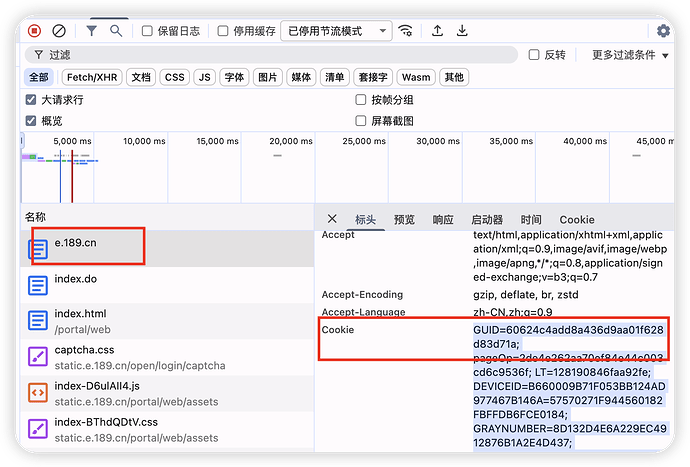Select the e.189.cn request row
This screenshot has height=467, width=690.
(167, 249)
